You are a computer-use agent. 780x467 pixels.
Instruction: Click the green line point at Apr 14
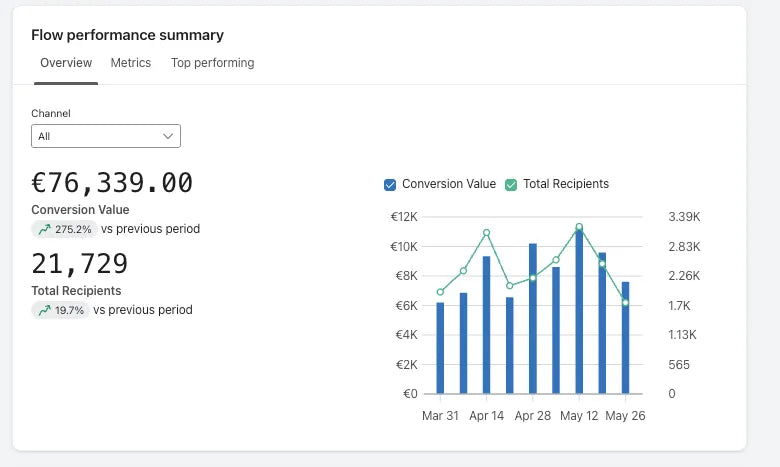pyautogui.click(x=487, y=233)
